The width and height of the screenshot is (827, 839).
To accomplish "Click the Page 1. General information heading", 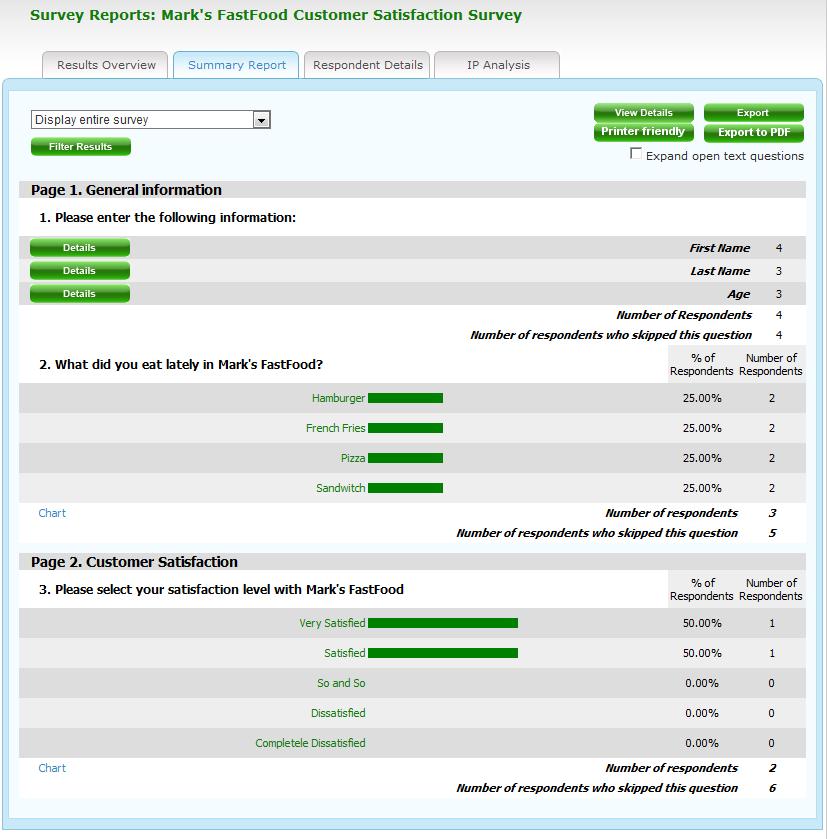I will [126, 190].
